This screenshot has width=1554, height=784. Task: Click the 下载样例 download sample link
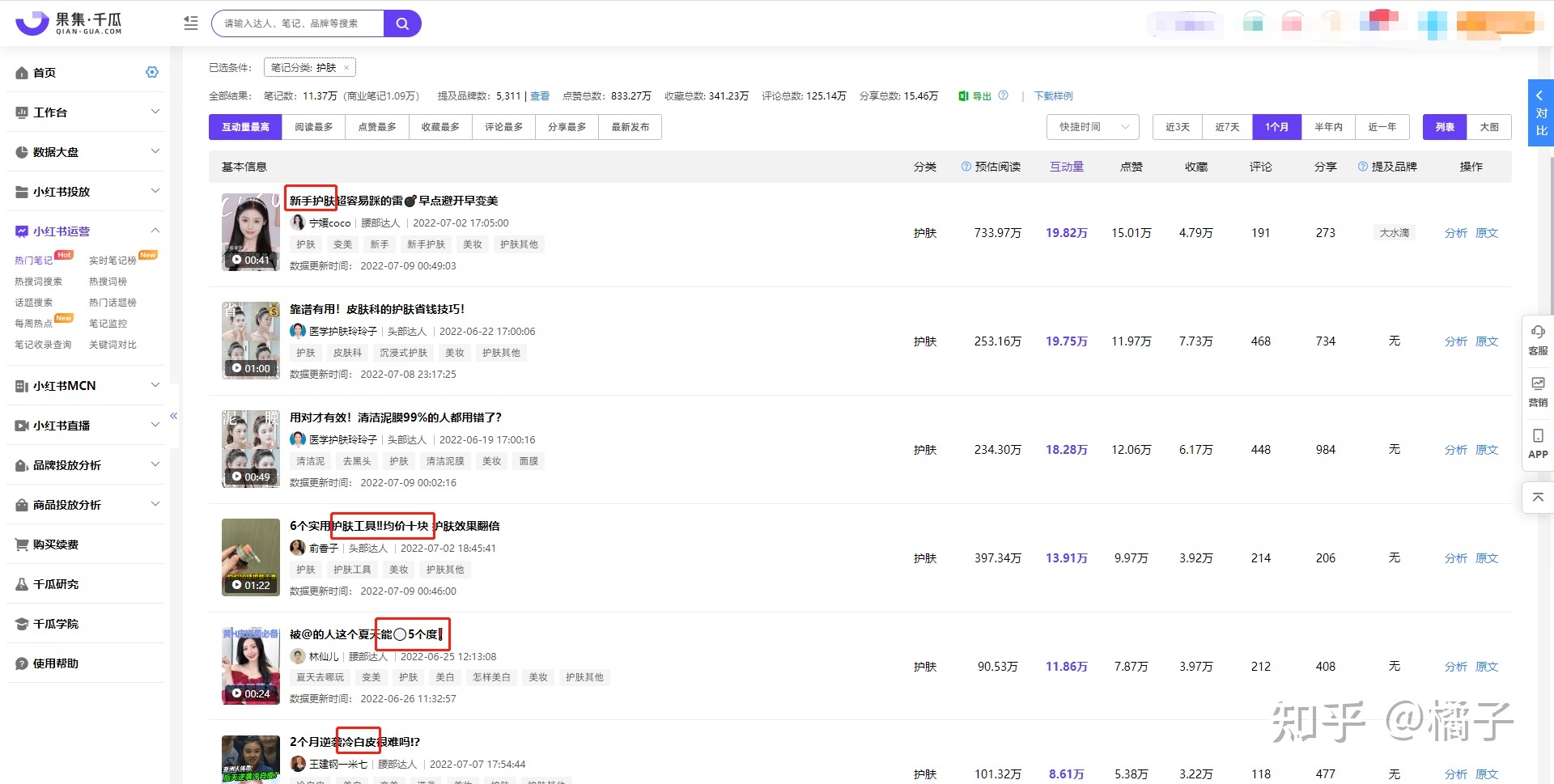[x=1053, y=95]
